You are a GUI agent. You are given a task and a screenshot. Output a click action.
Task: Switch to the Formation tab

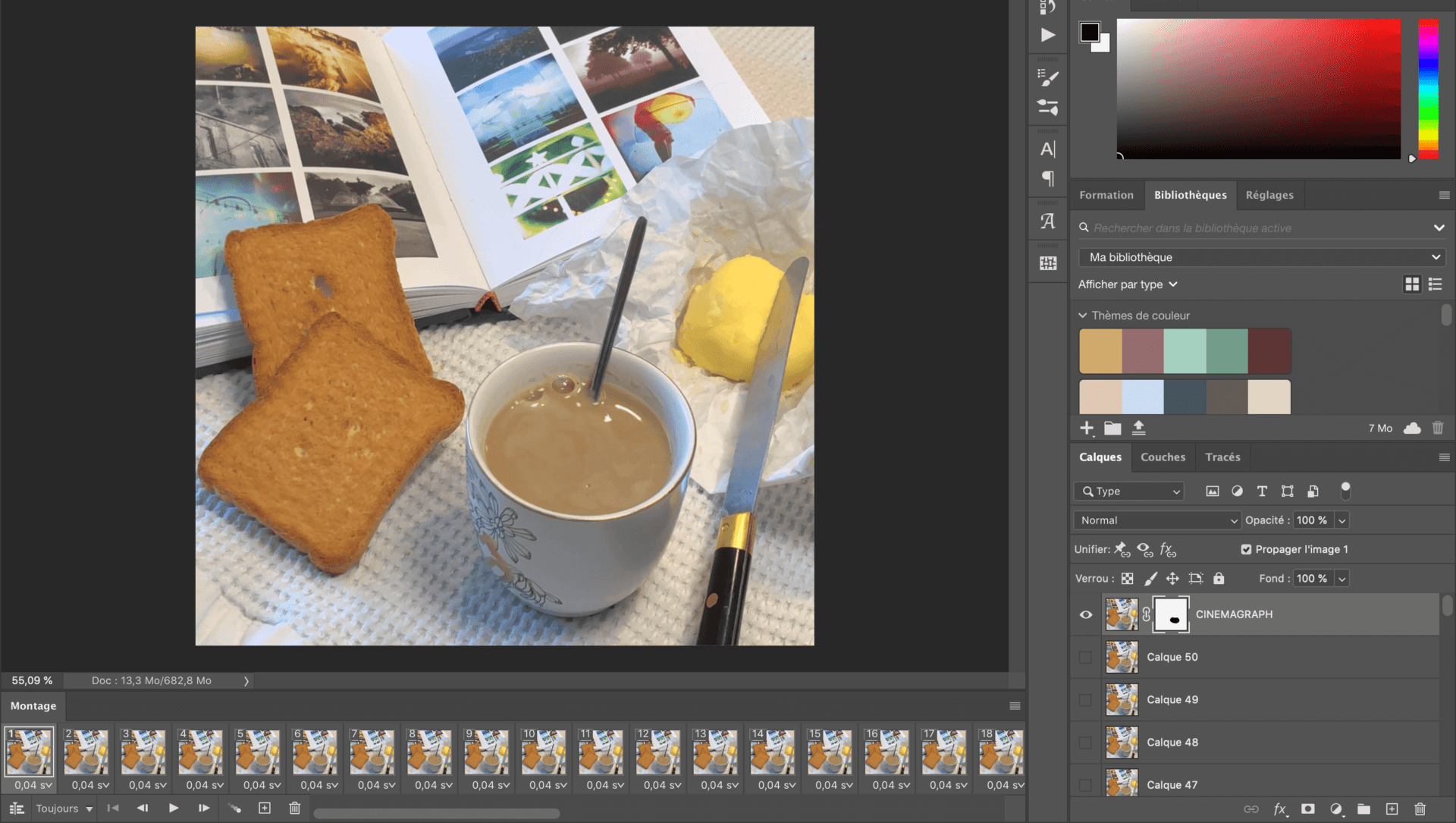1107,194
